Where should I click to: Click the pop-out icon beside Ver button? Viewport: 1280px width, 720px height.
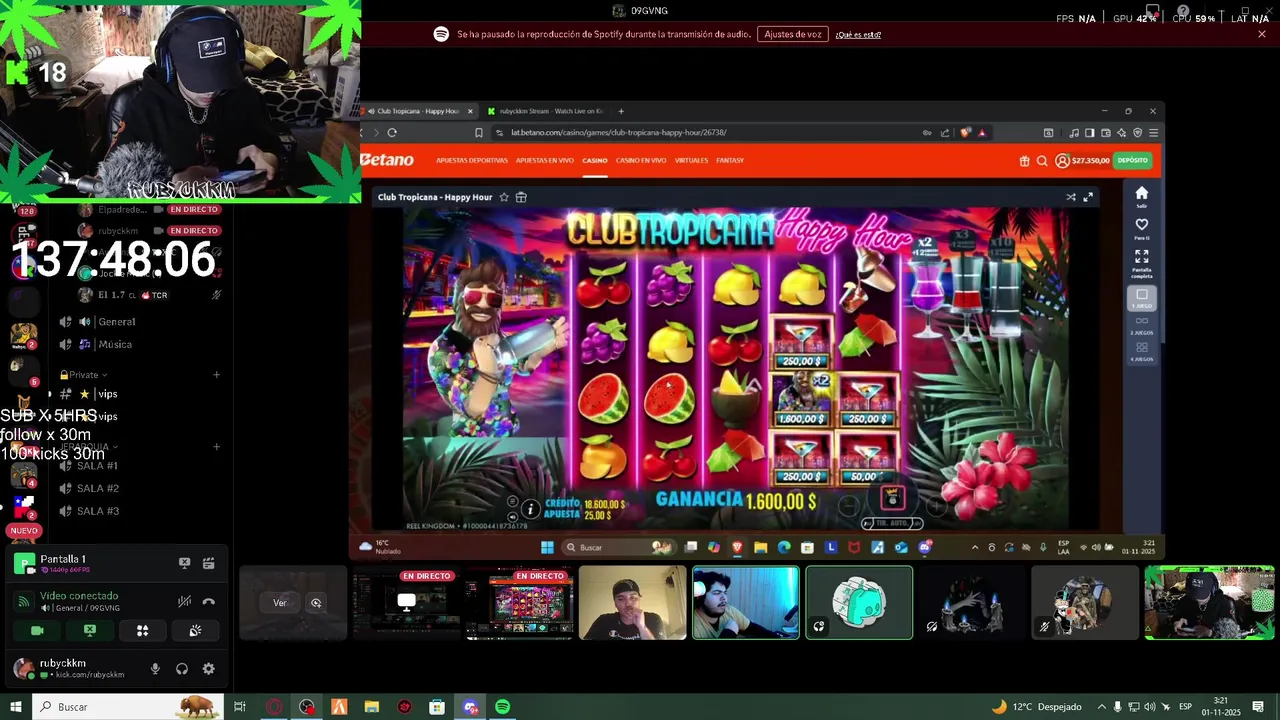(316, 603)
